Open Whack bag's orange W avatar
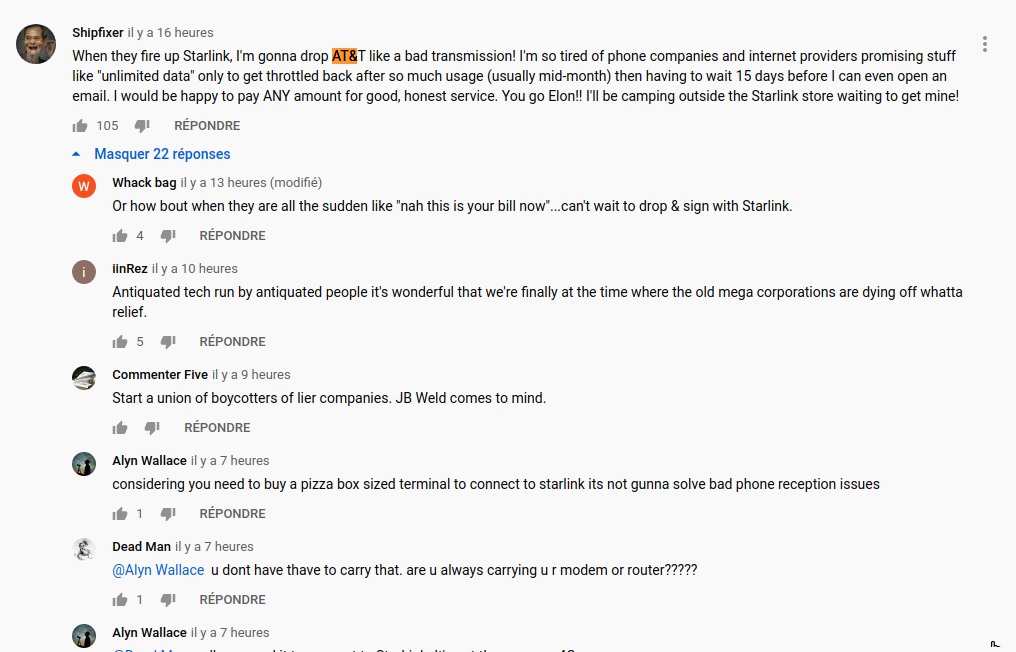The height and width of the screenshot is (652, 1016). (x=84, y=186)
